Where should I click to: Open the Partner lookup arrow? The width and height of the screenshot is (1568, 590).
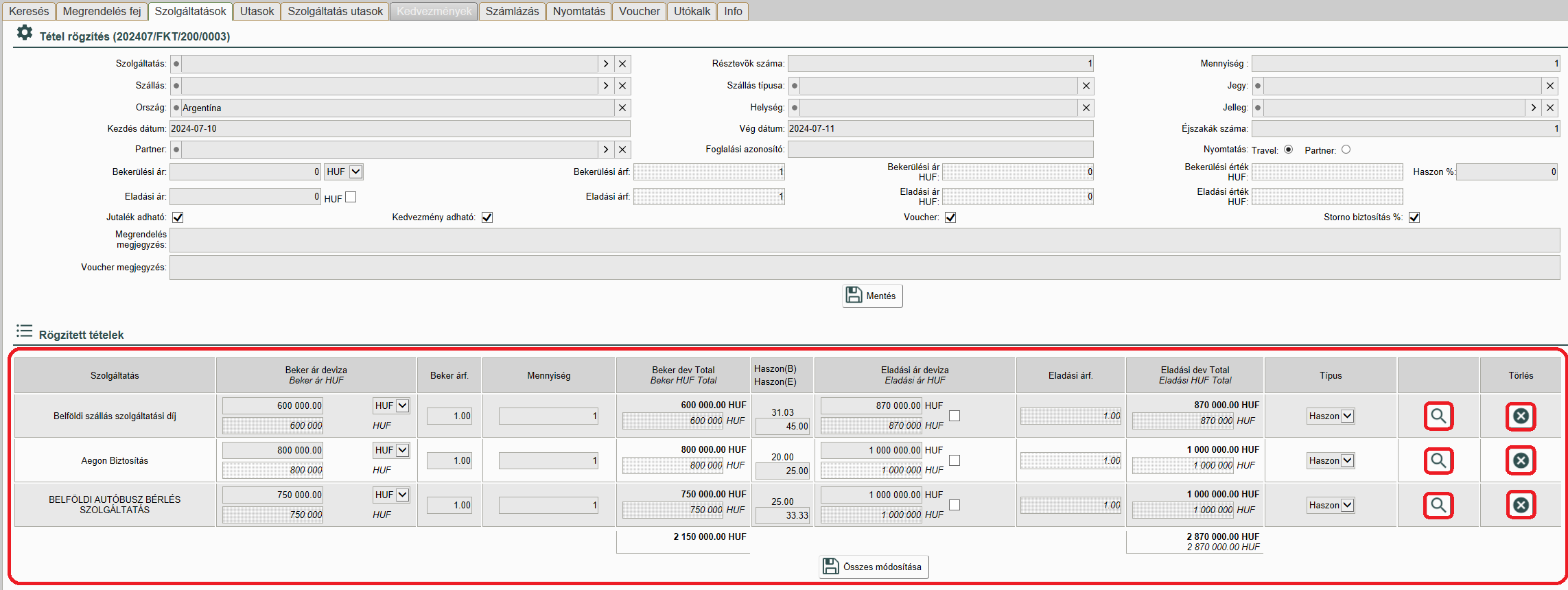point(605,150)
